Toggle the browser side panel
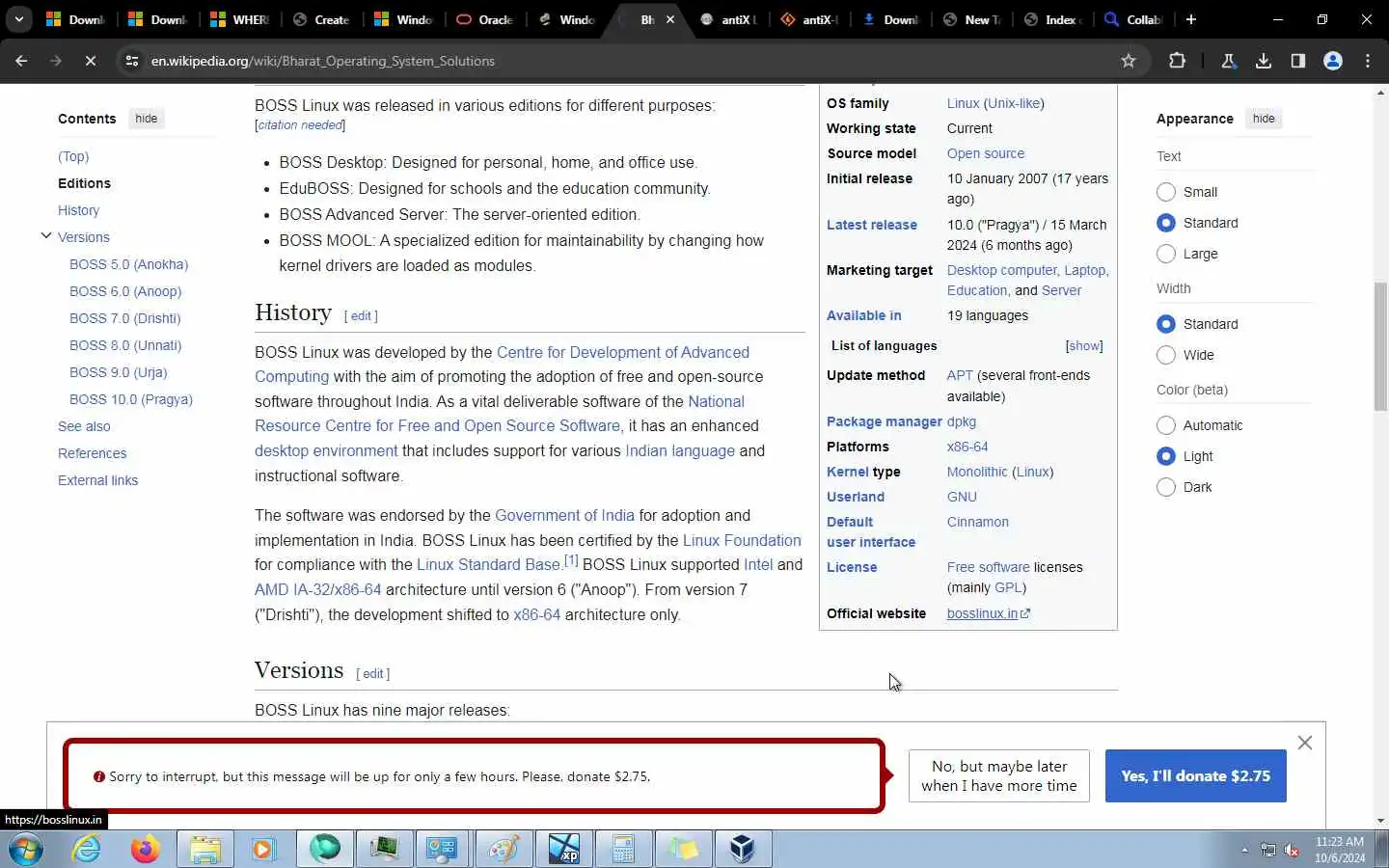The height and width of the screenshot is (868, 1389). point(1298,61)
